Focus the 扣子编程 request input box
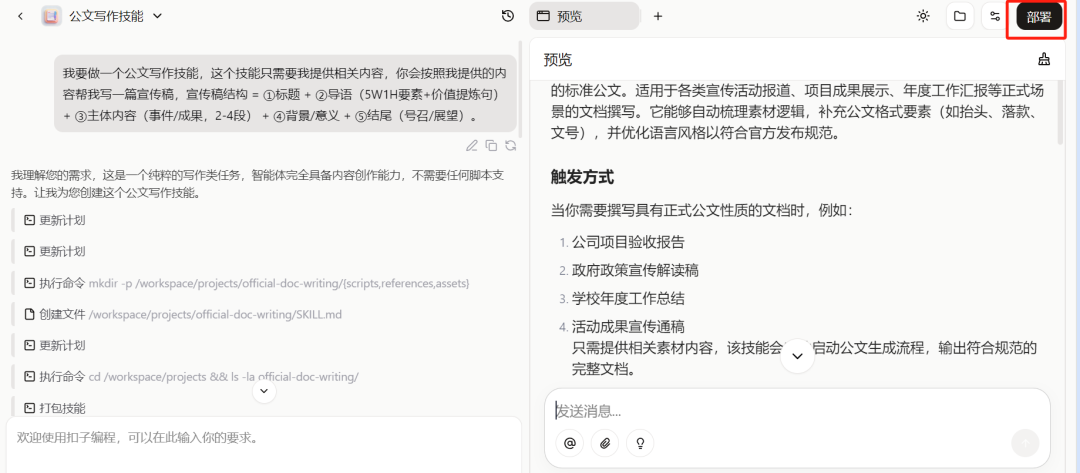1080x473 pixels. [x=264, y=444]
